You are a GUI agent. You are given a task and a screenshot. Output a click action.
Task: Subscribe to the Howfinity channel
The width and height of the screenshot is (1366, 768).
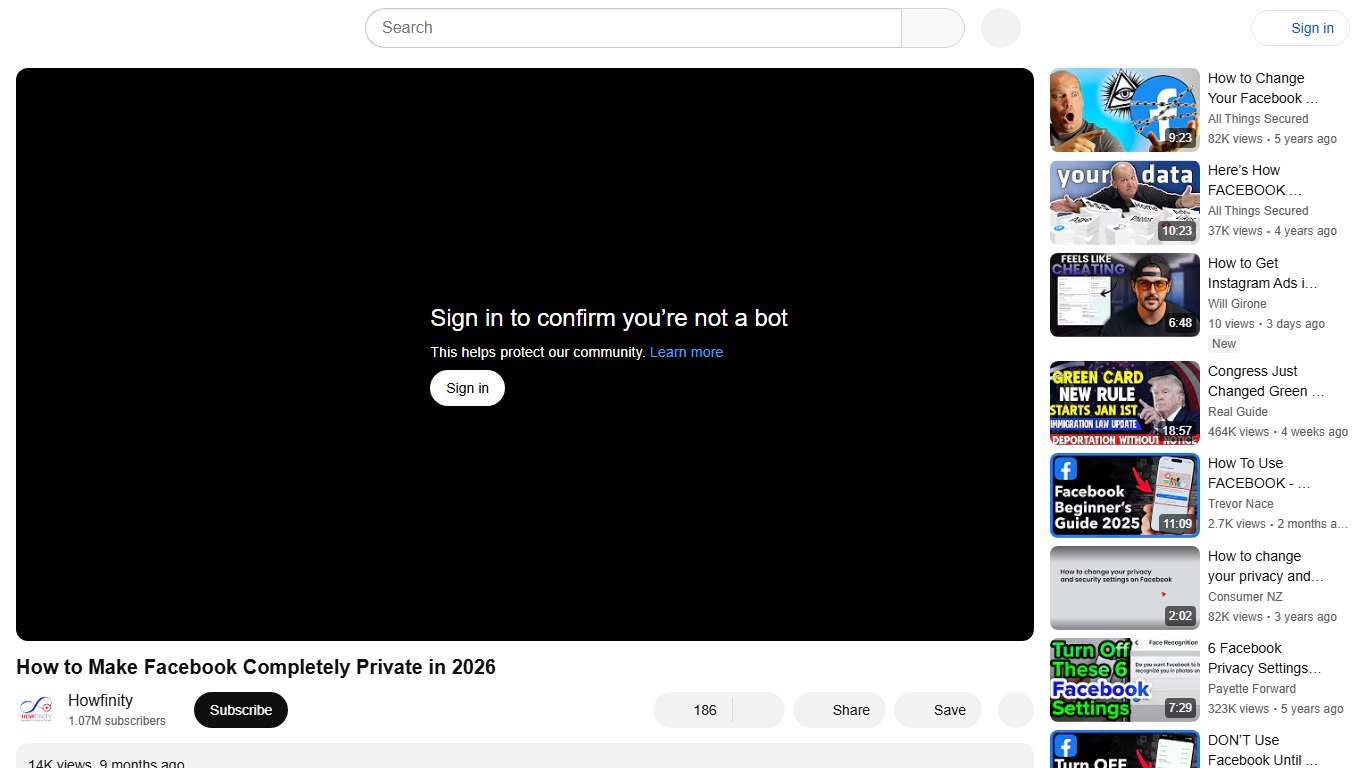click(240, 710)
